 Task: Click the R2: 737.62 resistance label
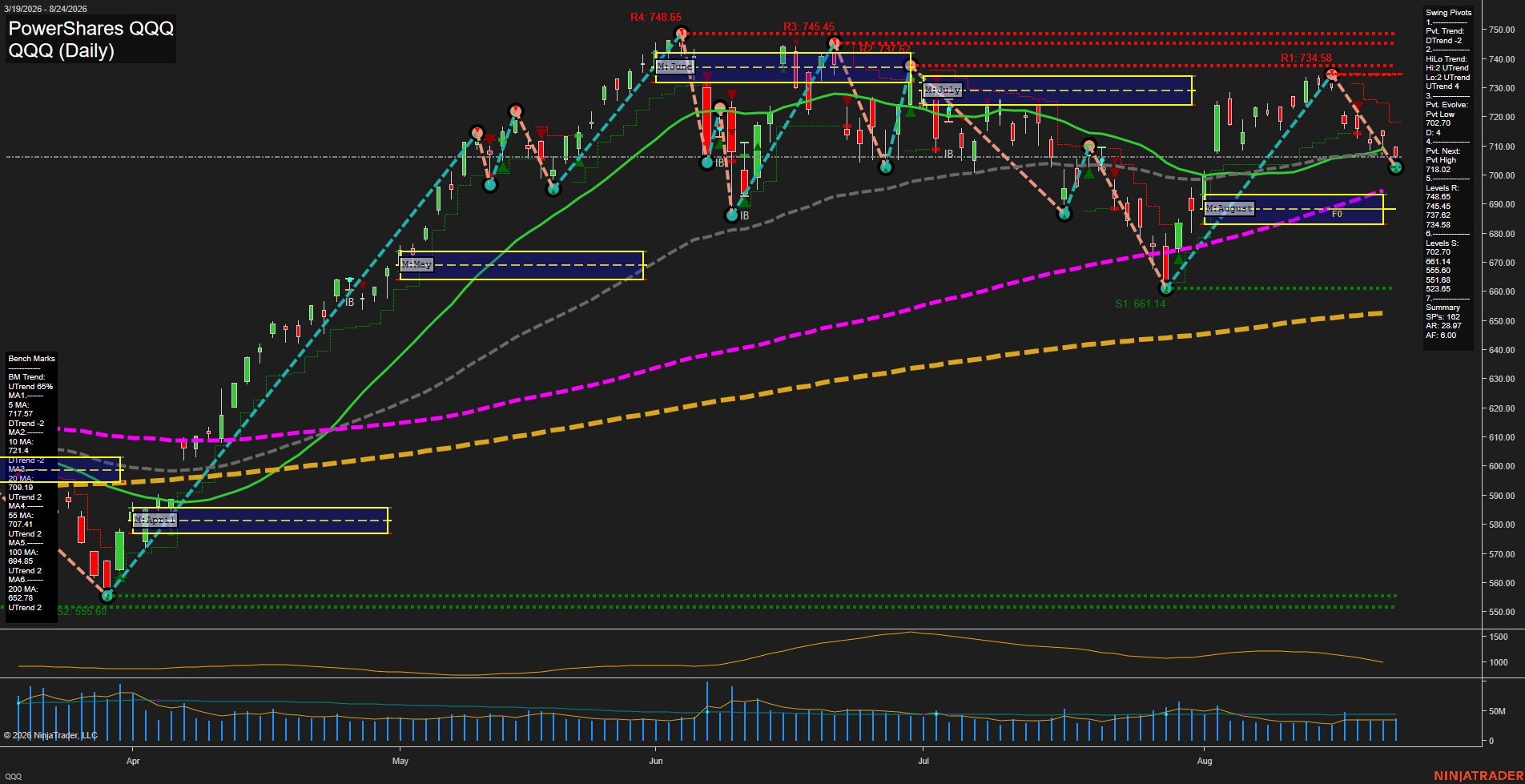884,49
